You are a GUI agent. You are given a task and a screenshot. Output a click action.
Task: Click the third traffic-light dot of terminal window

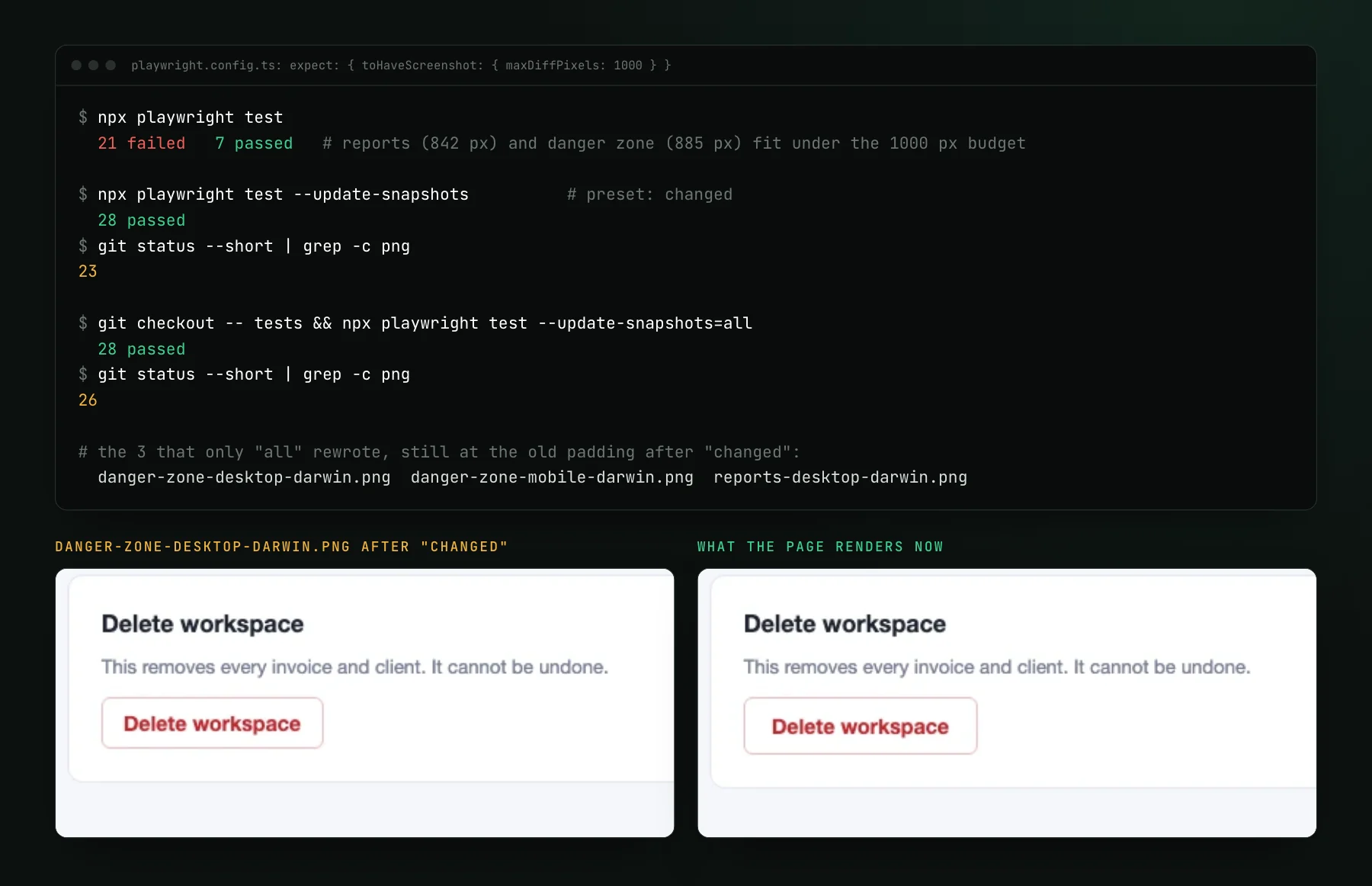point(111,66)
